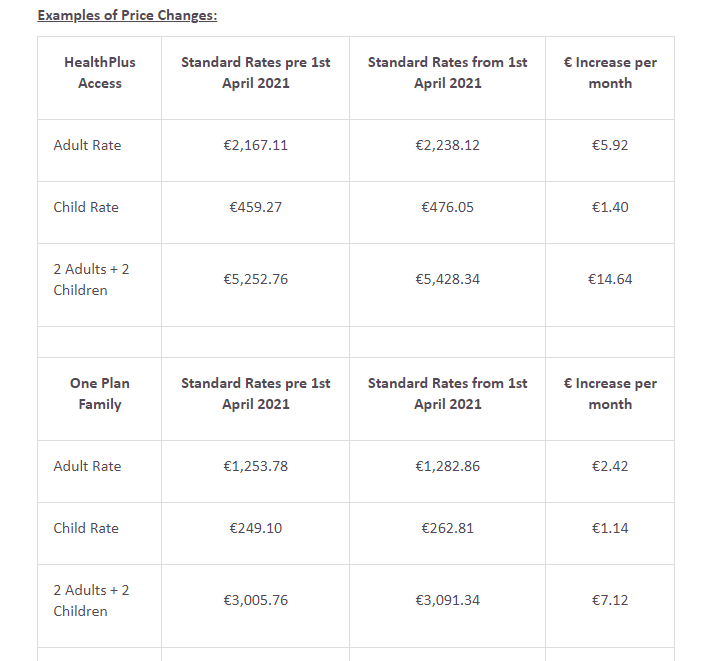Click One Plan family rate €3,005.76
The width and height of the screenshot is (707, 661).
coord(255,600)
